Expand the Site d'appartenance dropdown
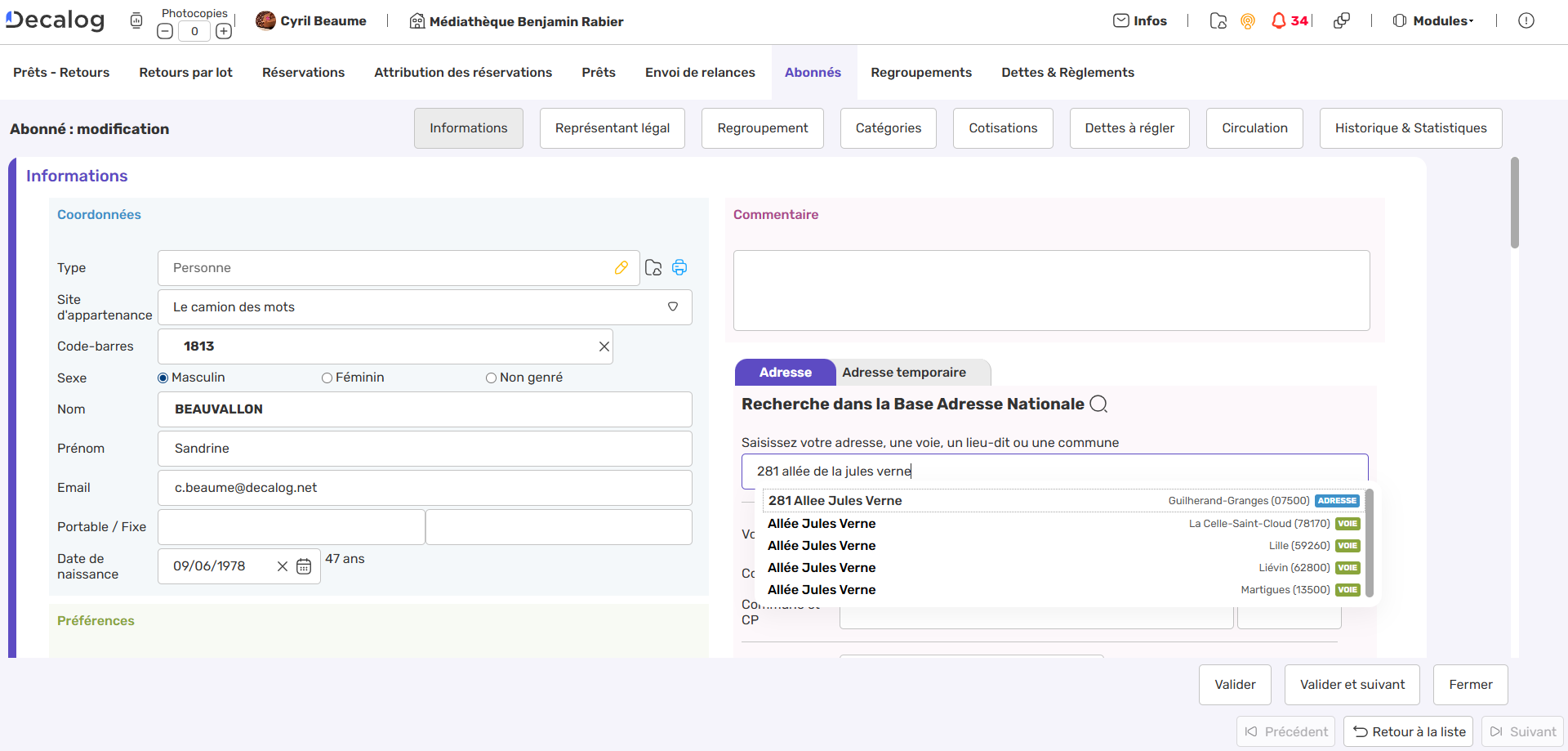The image size is (1568, 751). [x=673, y=307]
